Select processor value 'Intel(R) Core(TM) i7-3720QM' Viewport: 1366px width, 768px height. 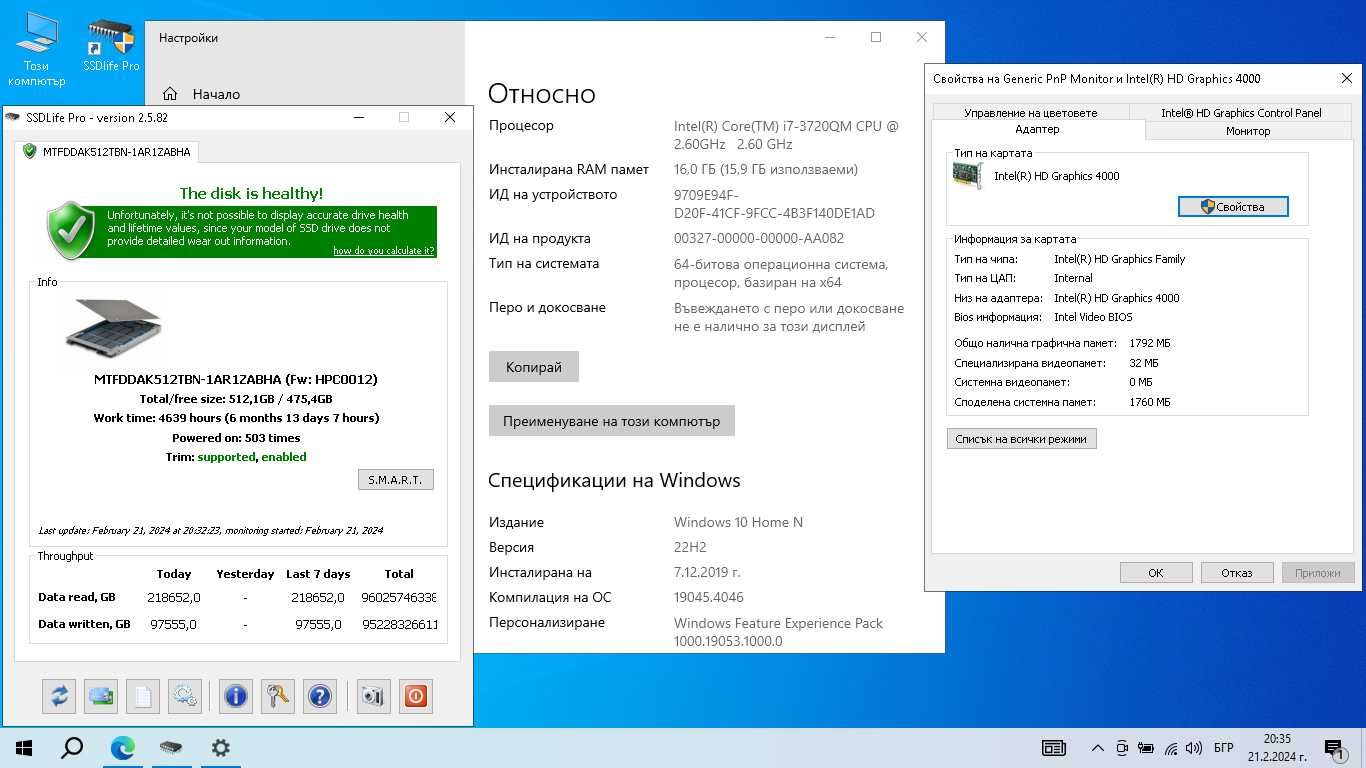coord(786,135)
